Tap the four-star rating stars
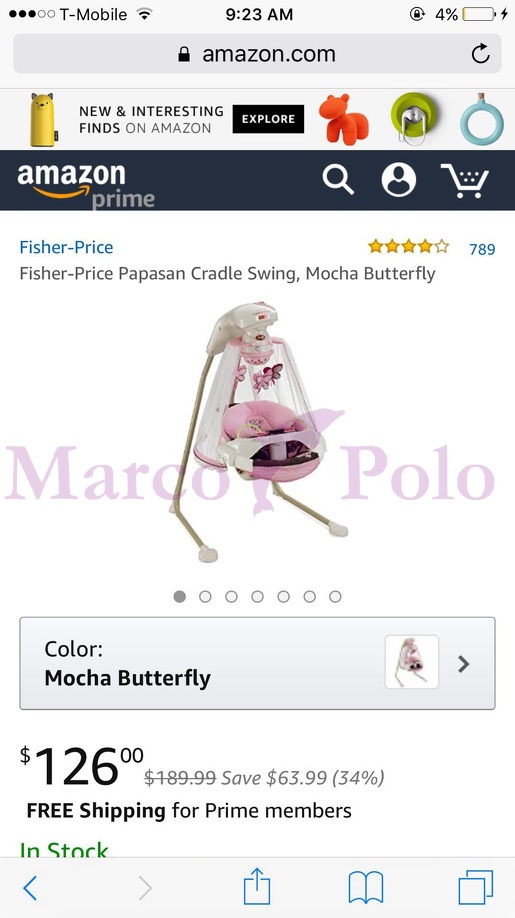The width and height of the screenshot is (515, 918). click(x=408, y=246)
